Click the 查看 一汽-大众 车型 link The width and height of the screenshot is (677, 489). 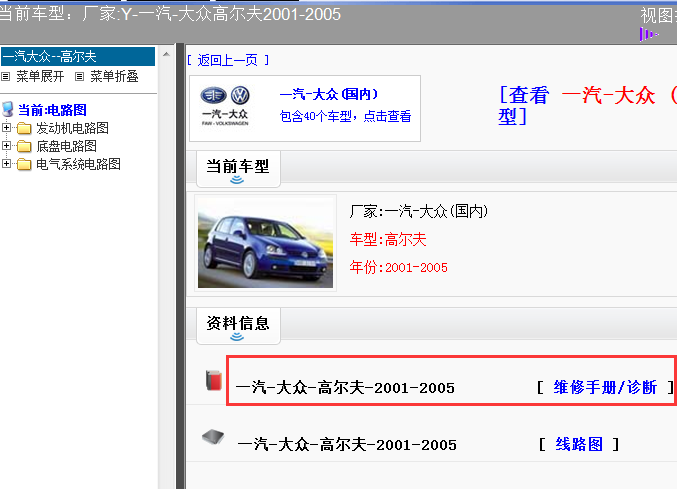pyautogui.click(x=587, y=106)
